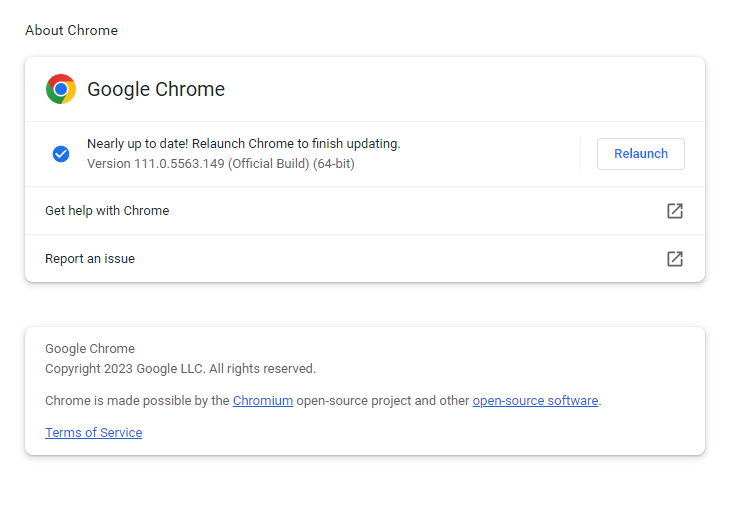Select the Report an issue row
Image resolution: width=745 pixels, height=516 pixels.
tap(90, 259)
